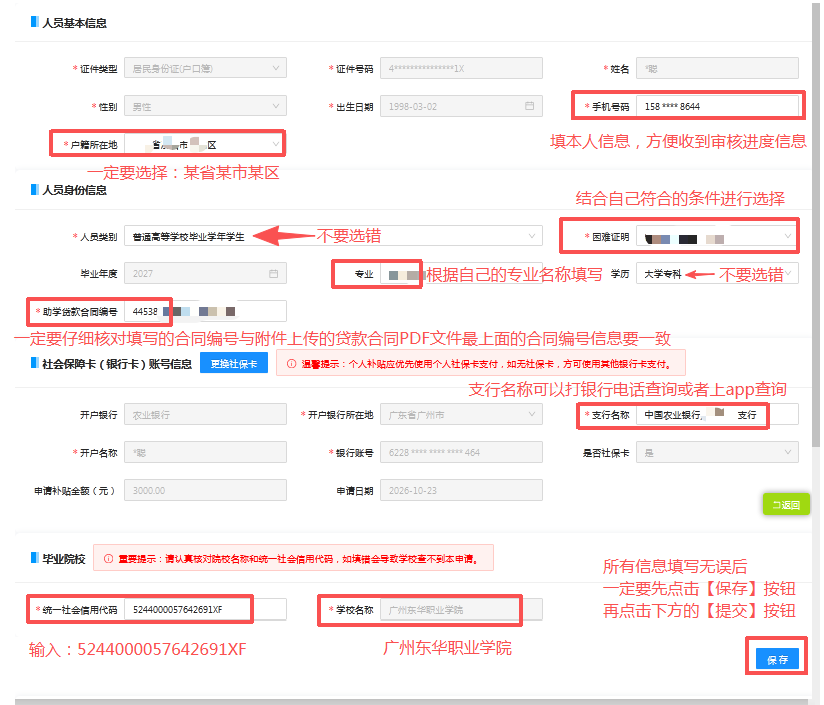Open the 开户银行所在地 dropdown
The image size is (824, 705).
tap(461, 414)
